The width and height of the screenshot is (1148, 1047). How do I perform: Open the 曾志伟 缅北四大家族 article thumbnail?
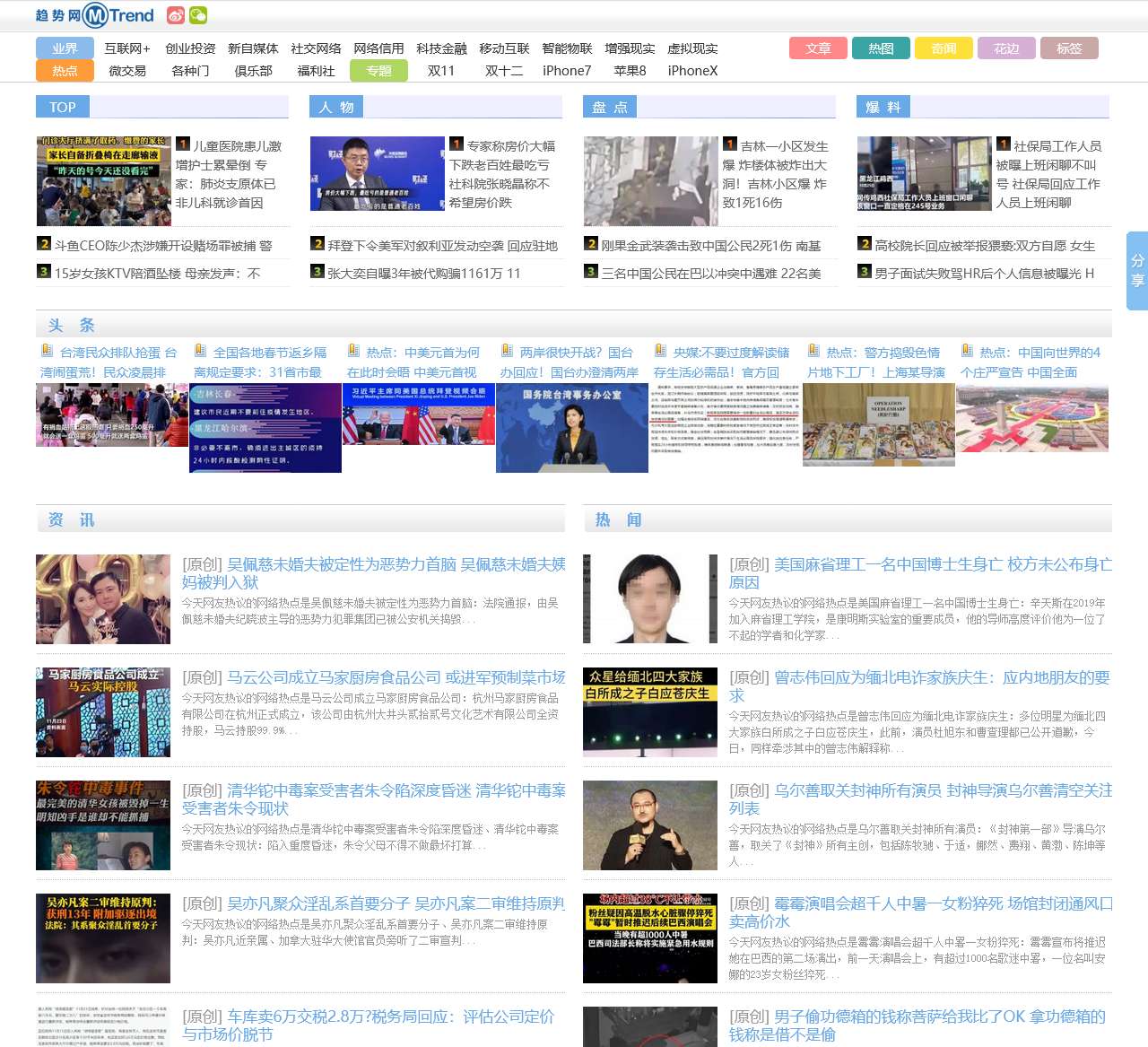pos(650,712)
